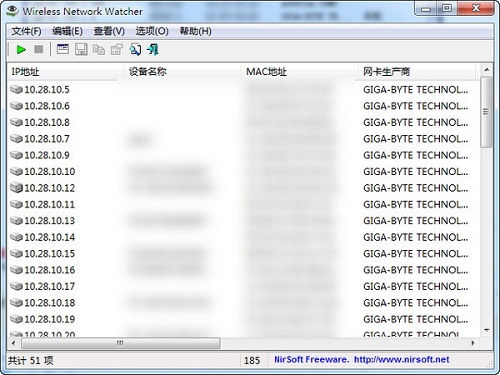Open properties icon in toolbar
500x375 pixels.
117,50
